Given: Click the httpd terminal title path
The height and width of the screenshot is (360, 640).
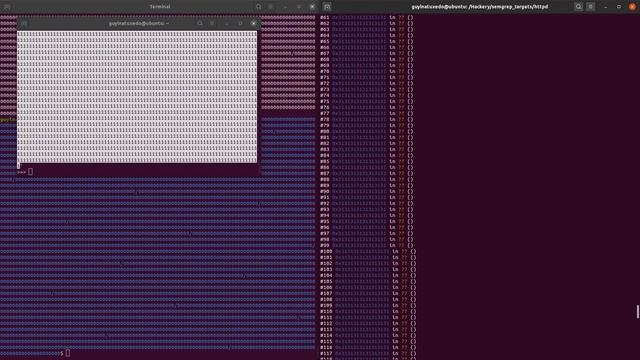Looking at the screenshot, I should [480, 7].
